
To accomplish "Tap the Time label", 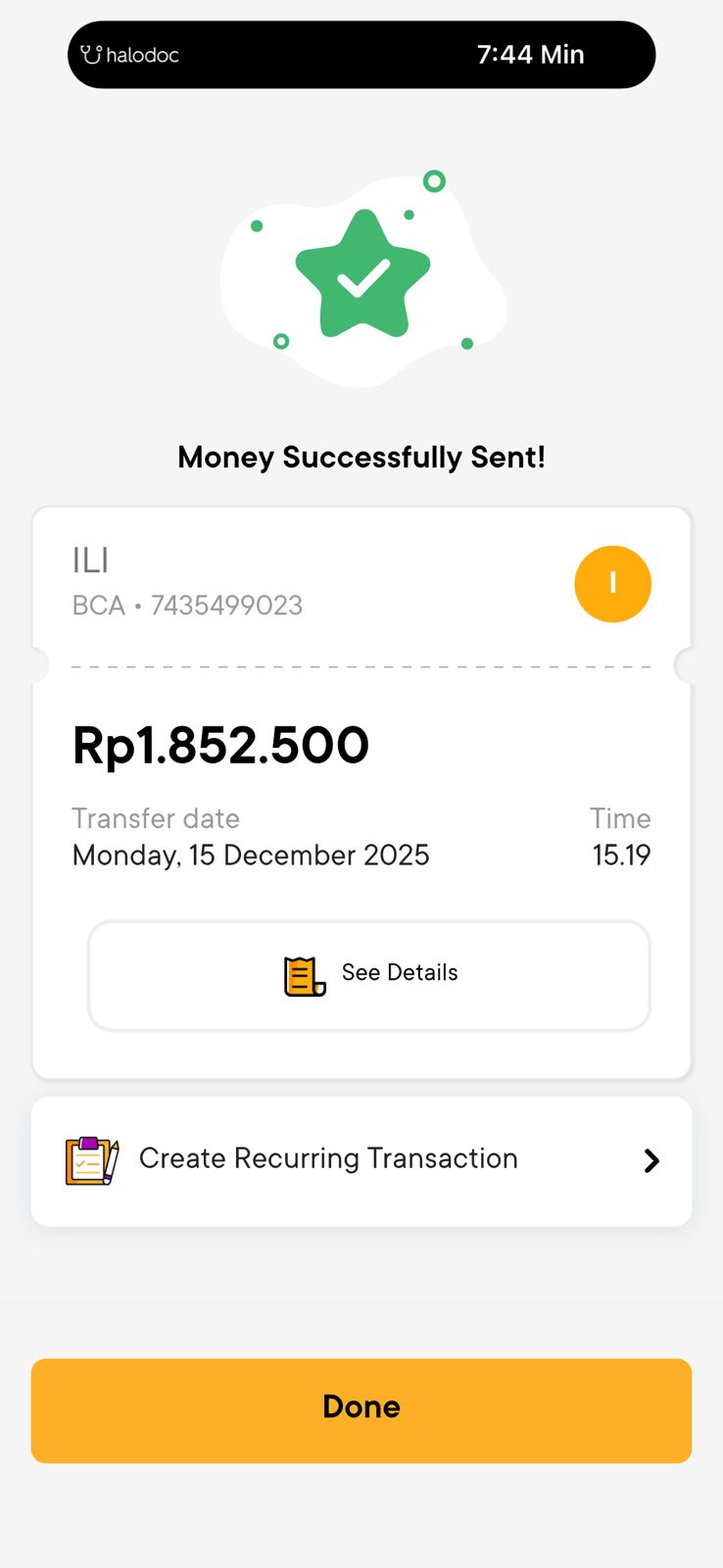I will (620, 818).
